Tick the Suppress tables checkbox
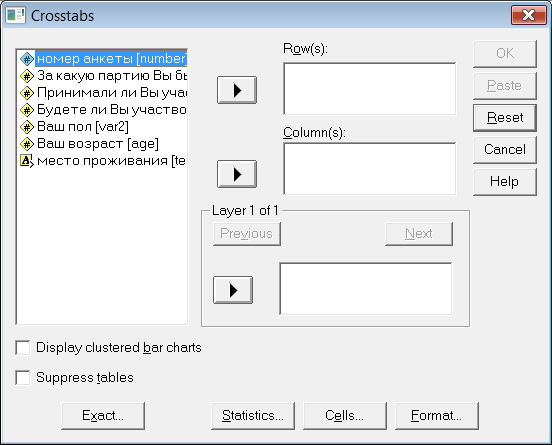The height and width of the screenshot is (445, 552). click(x=23, y=378)
